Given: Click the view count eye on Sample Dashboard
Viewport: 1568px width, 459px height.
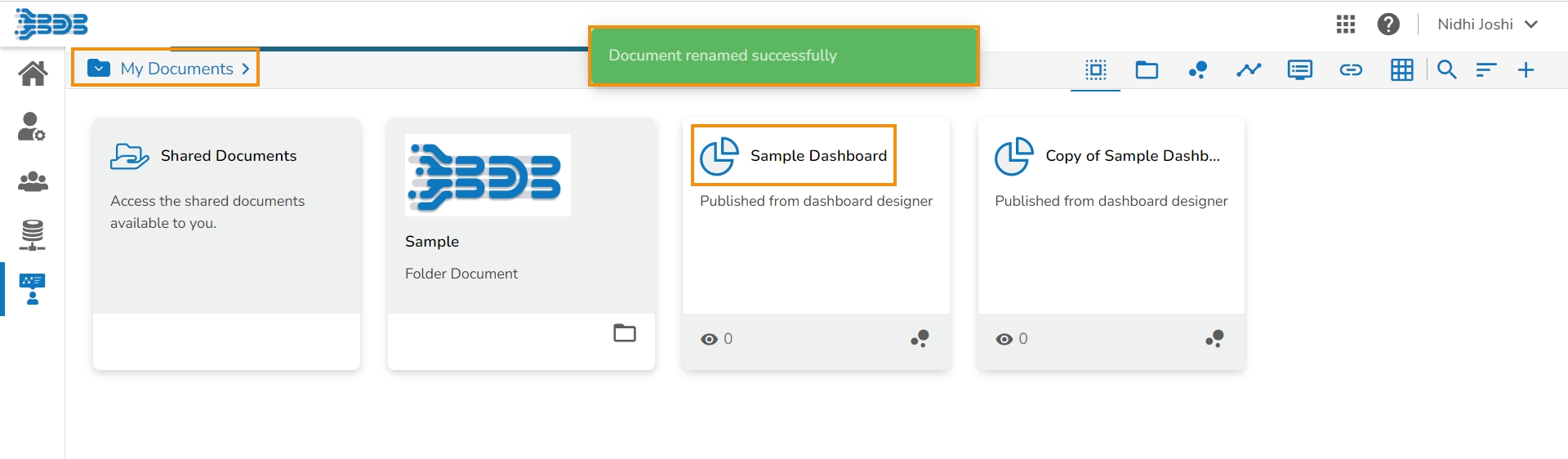Looking at the screenshot, I should pyautogui.click(x=709, y=339).
